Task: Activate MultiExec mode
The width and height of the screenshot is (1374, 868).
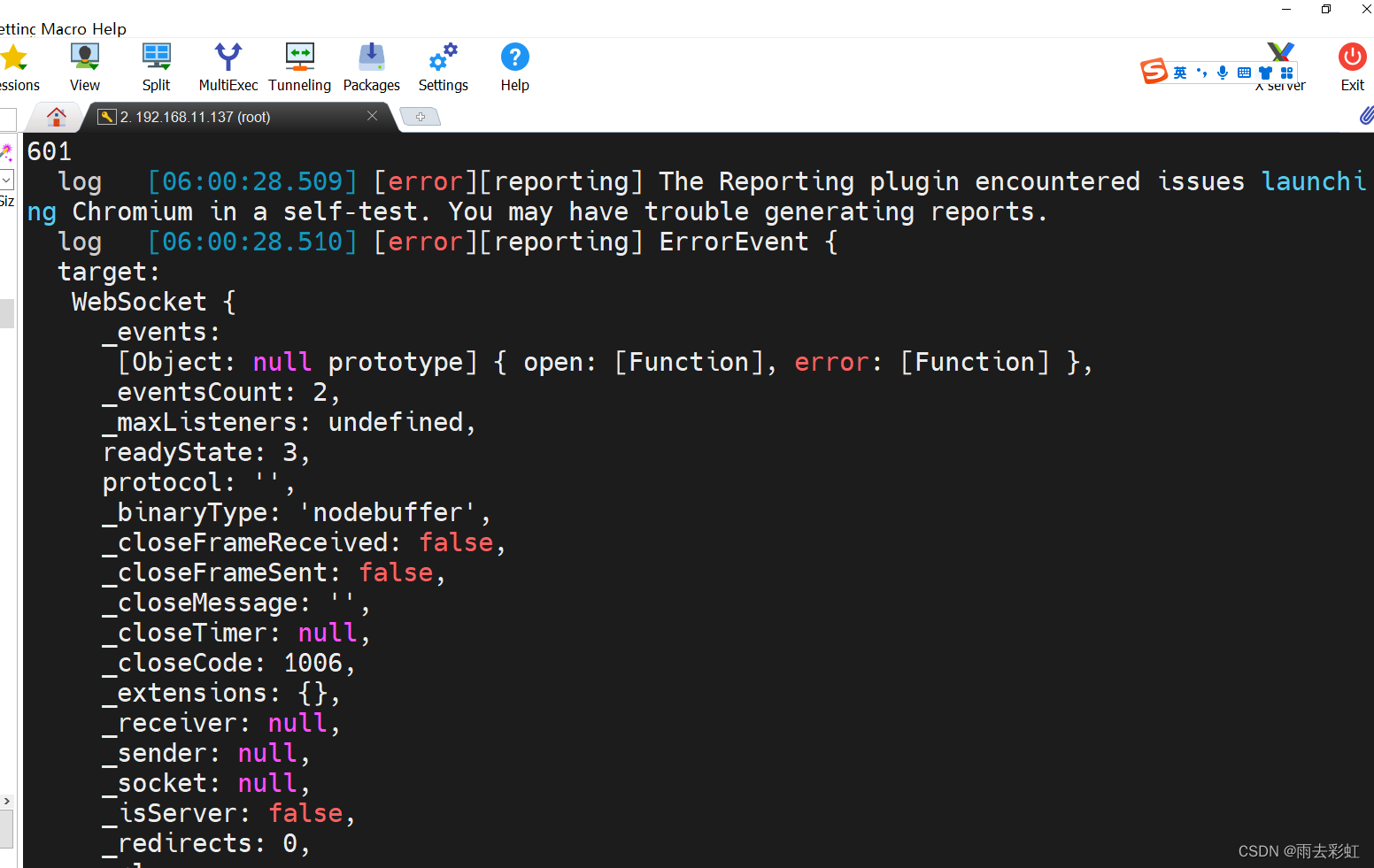Action: [x=228, y=67]
